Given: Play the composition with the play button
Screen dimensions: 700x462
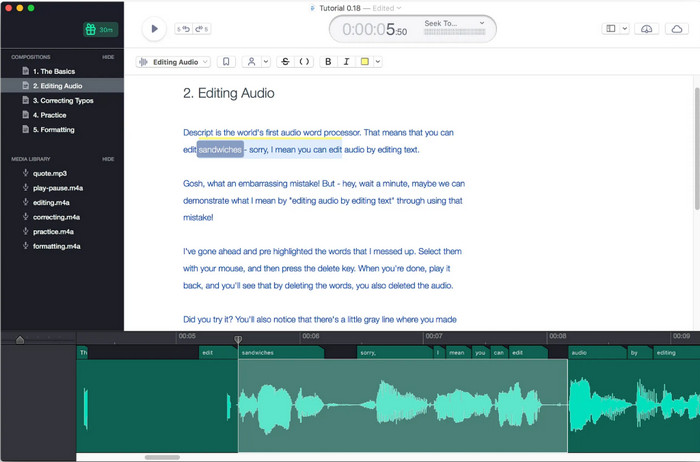Looking at the screenshot, I should click(154, 29).
